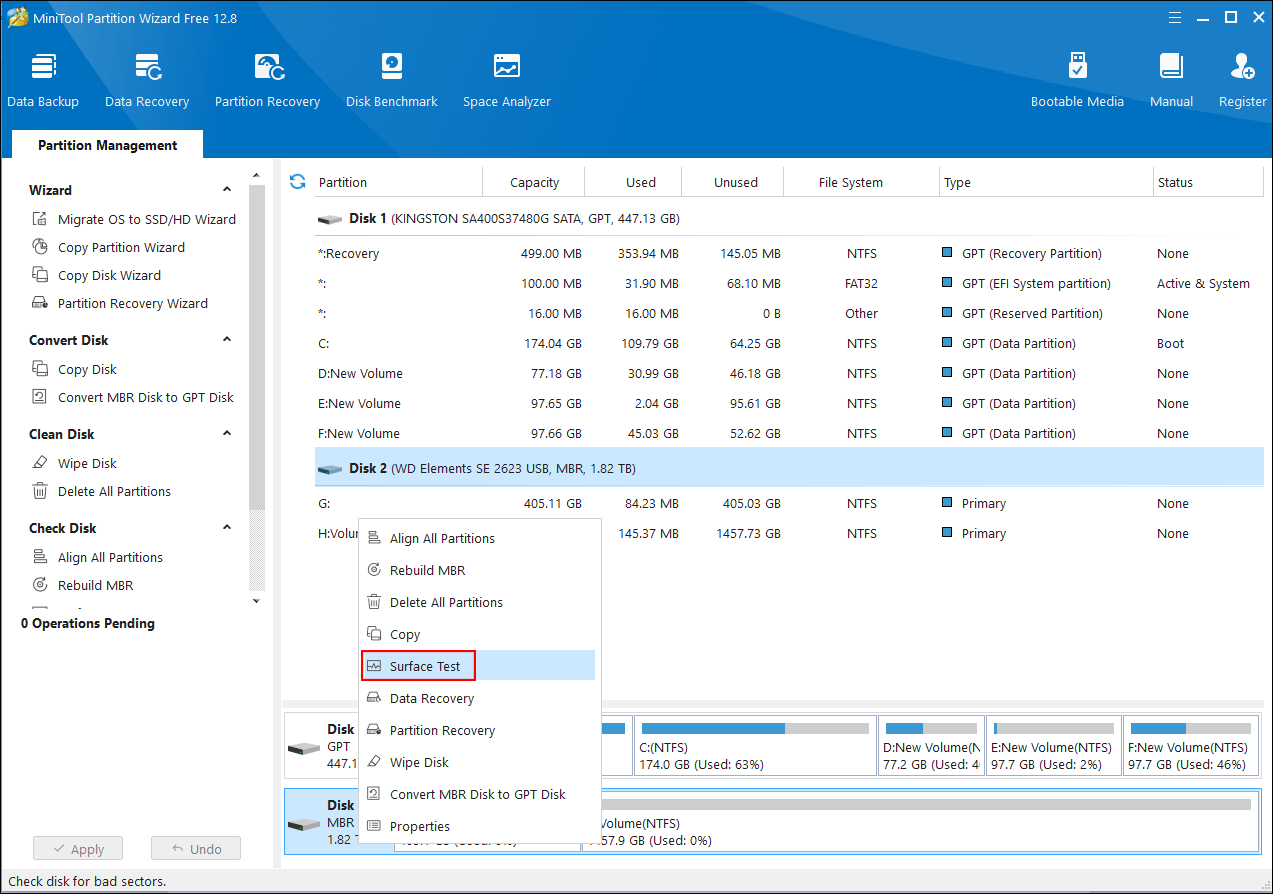This screenshot has width=1273, height=894.
Task: Click the Apply button
Action: 77,849
